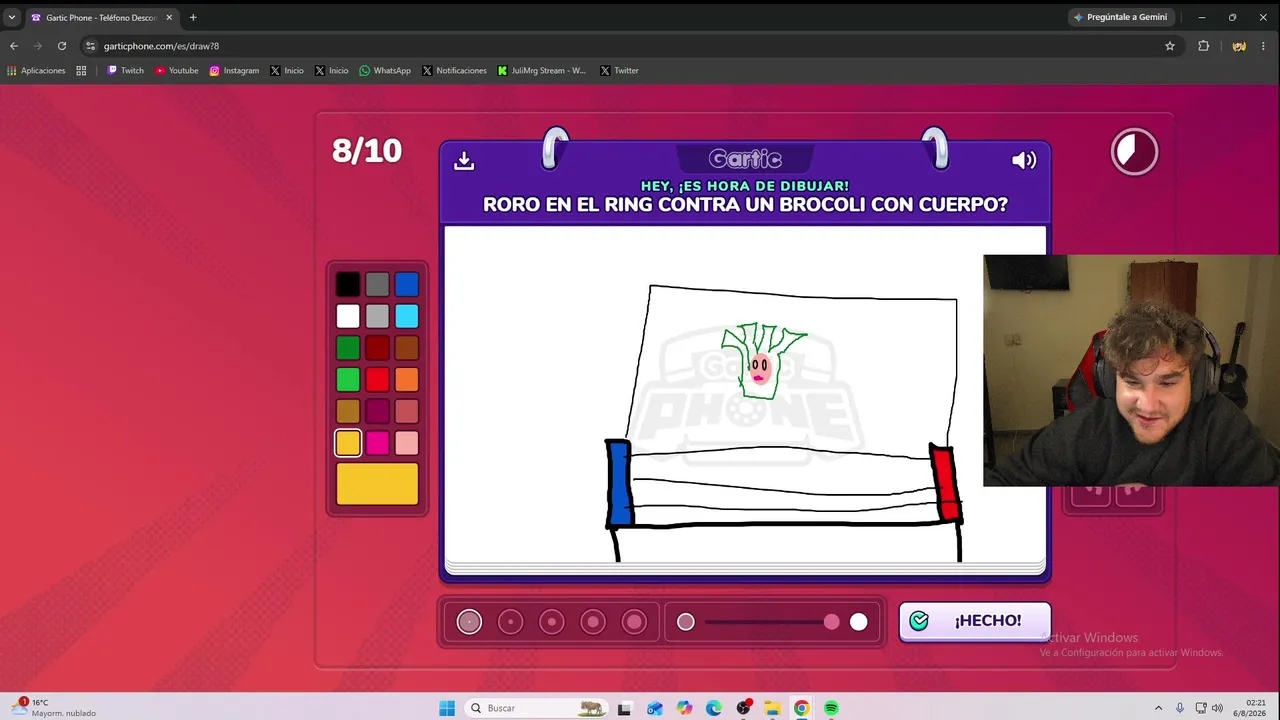Screen dimensions: 1280x720
Task: Click the Pregúntale a Gemini button
Action: point(1121,17)
